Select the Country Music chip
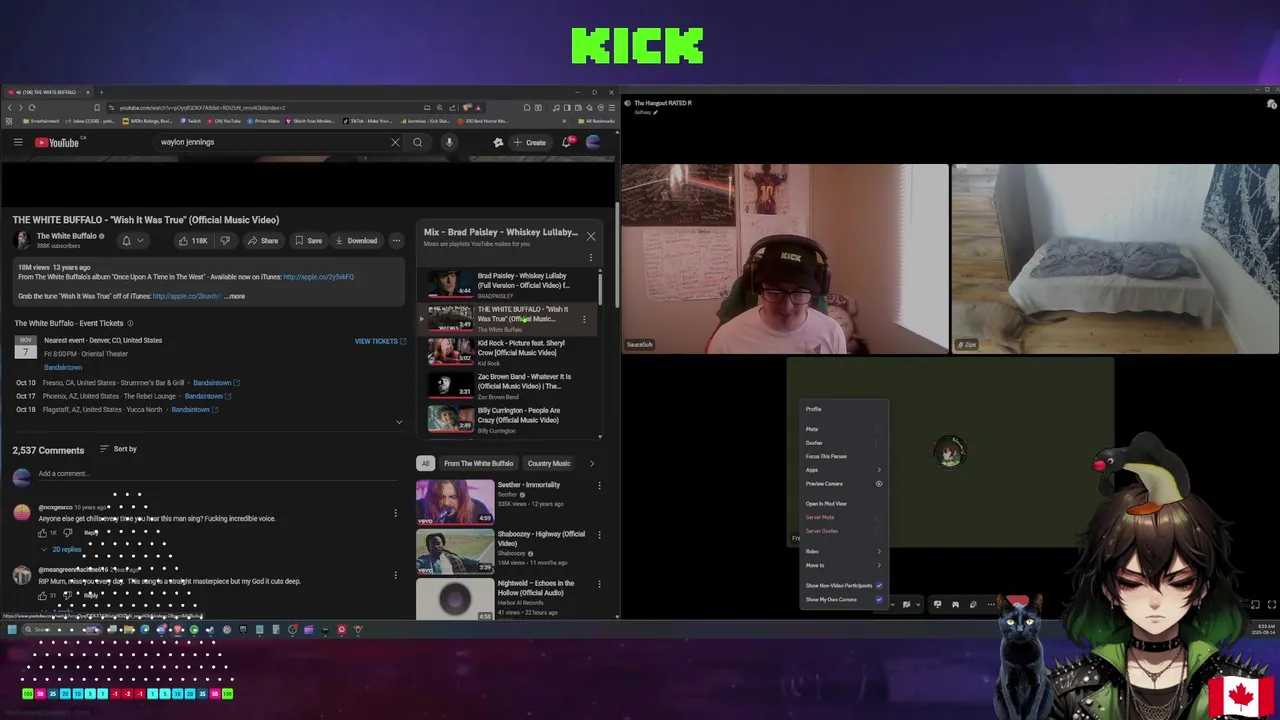The height and width of the screenshot is (720, 1280). 549,463
